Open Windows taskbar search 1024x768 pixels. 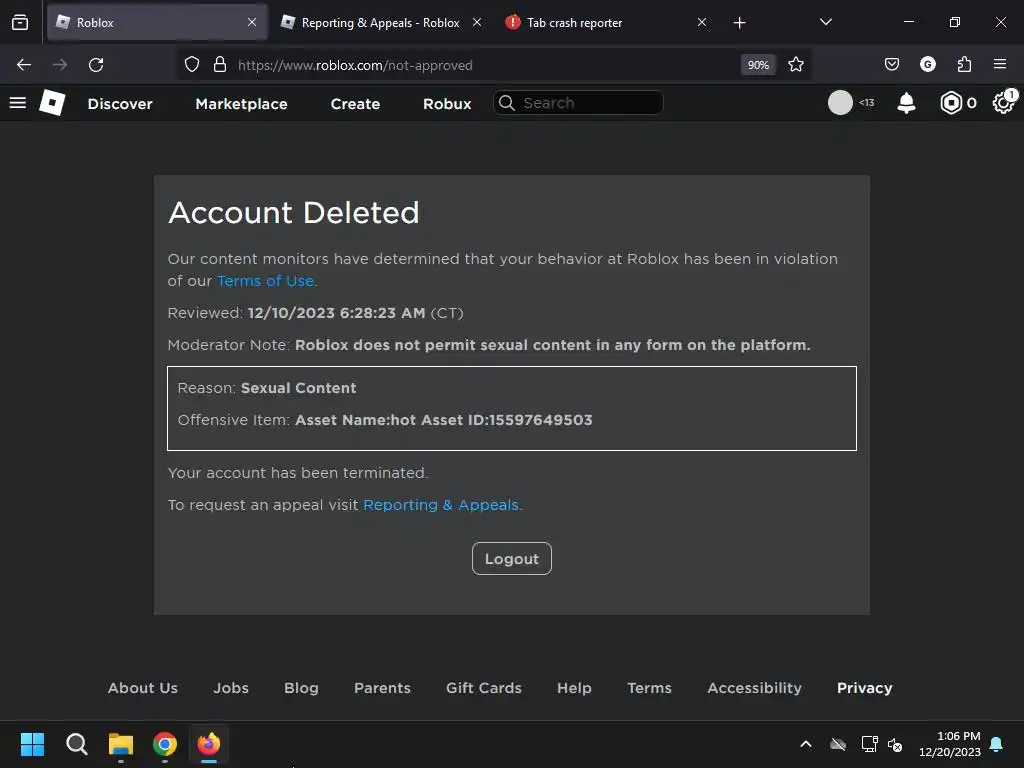click(76, 744)
